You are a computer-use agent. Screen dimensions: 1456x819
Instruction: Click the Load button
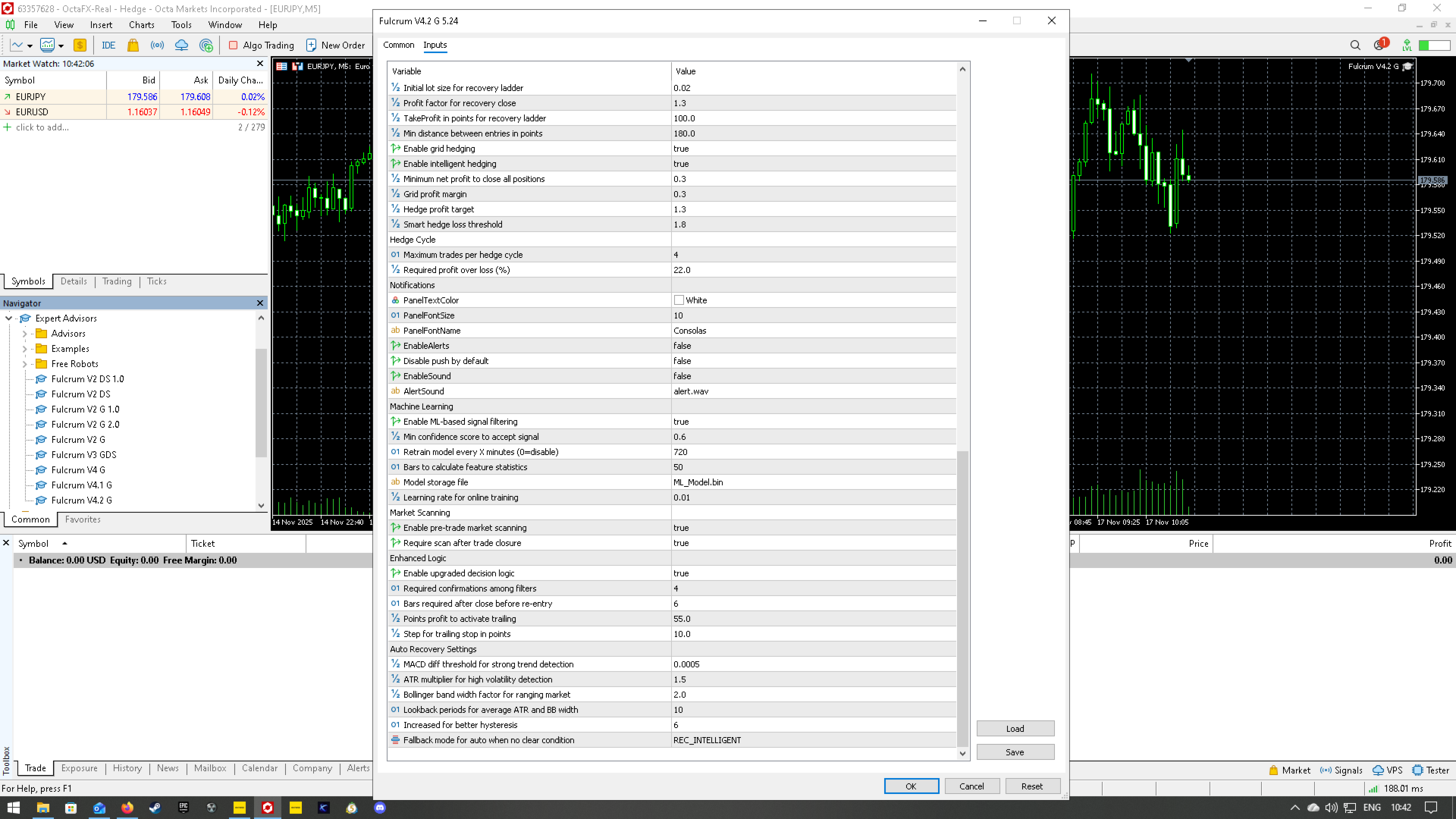point(1015,729)
